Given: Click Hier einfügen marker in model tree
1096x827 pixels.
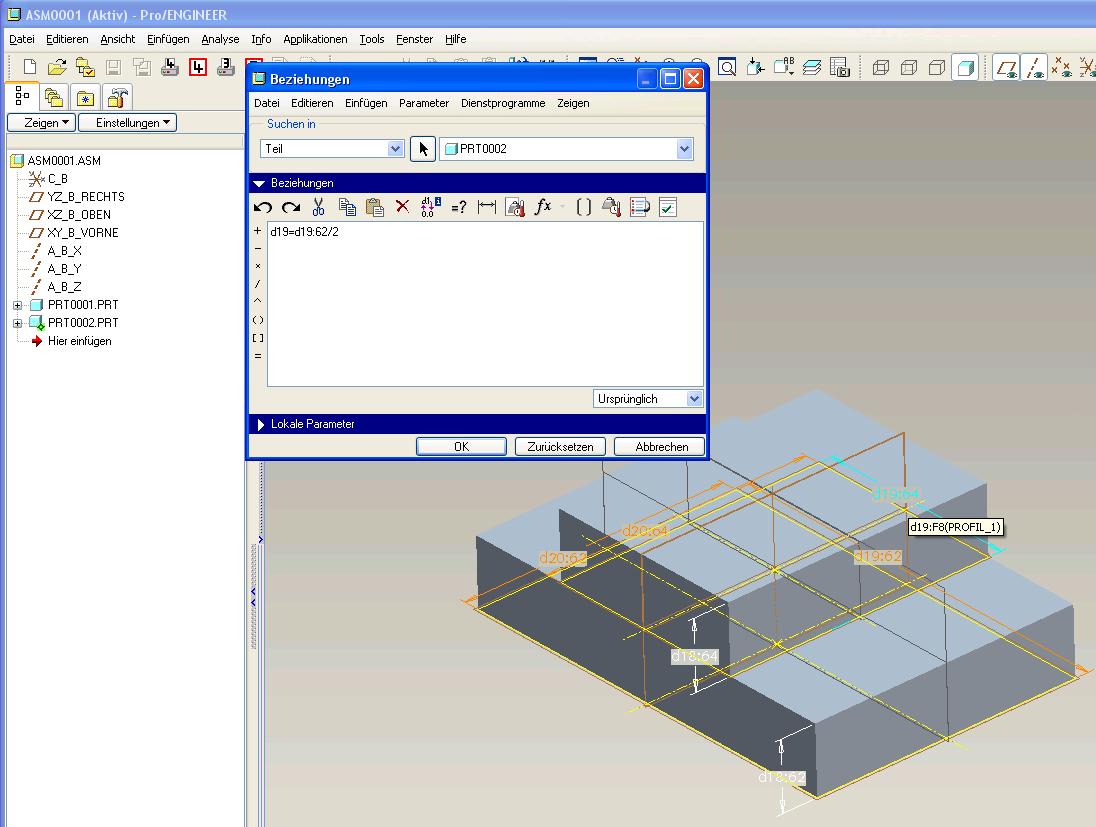Looking at the screenshot, I should click(x=80, y=341).
